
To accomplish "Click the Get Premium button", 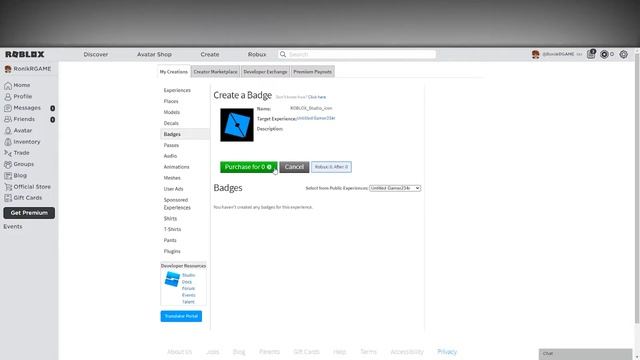I will pyautogui.click(x=29, y=213).
